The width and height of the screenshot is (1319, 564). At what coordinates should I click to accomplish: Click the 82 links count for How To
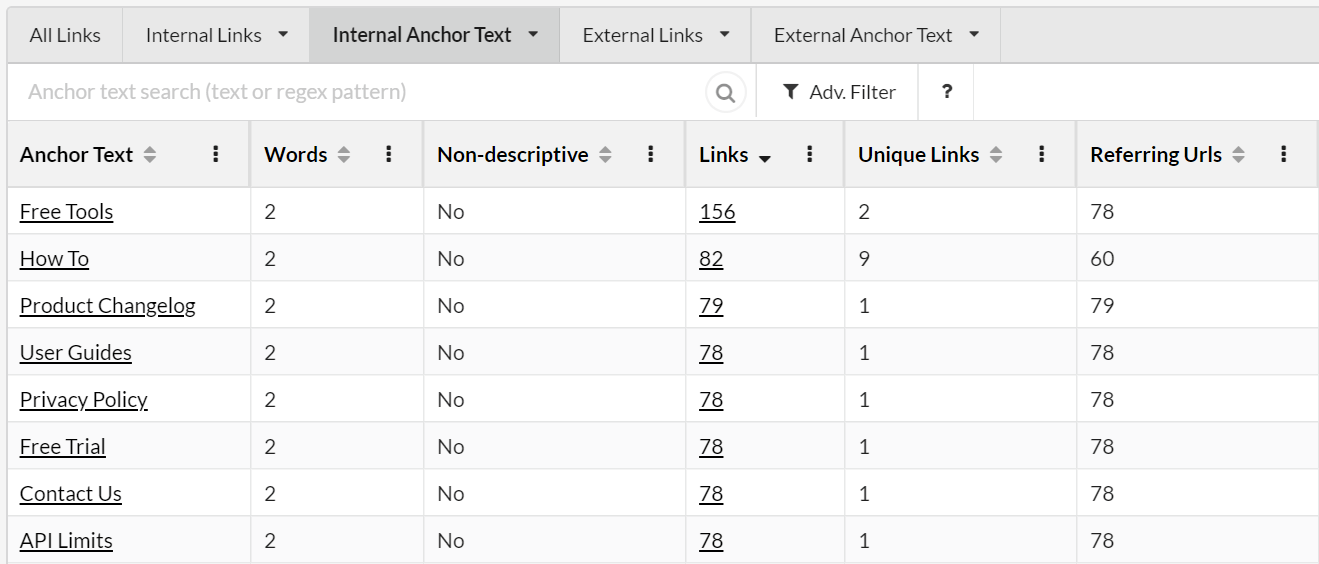click(711, 259)
